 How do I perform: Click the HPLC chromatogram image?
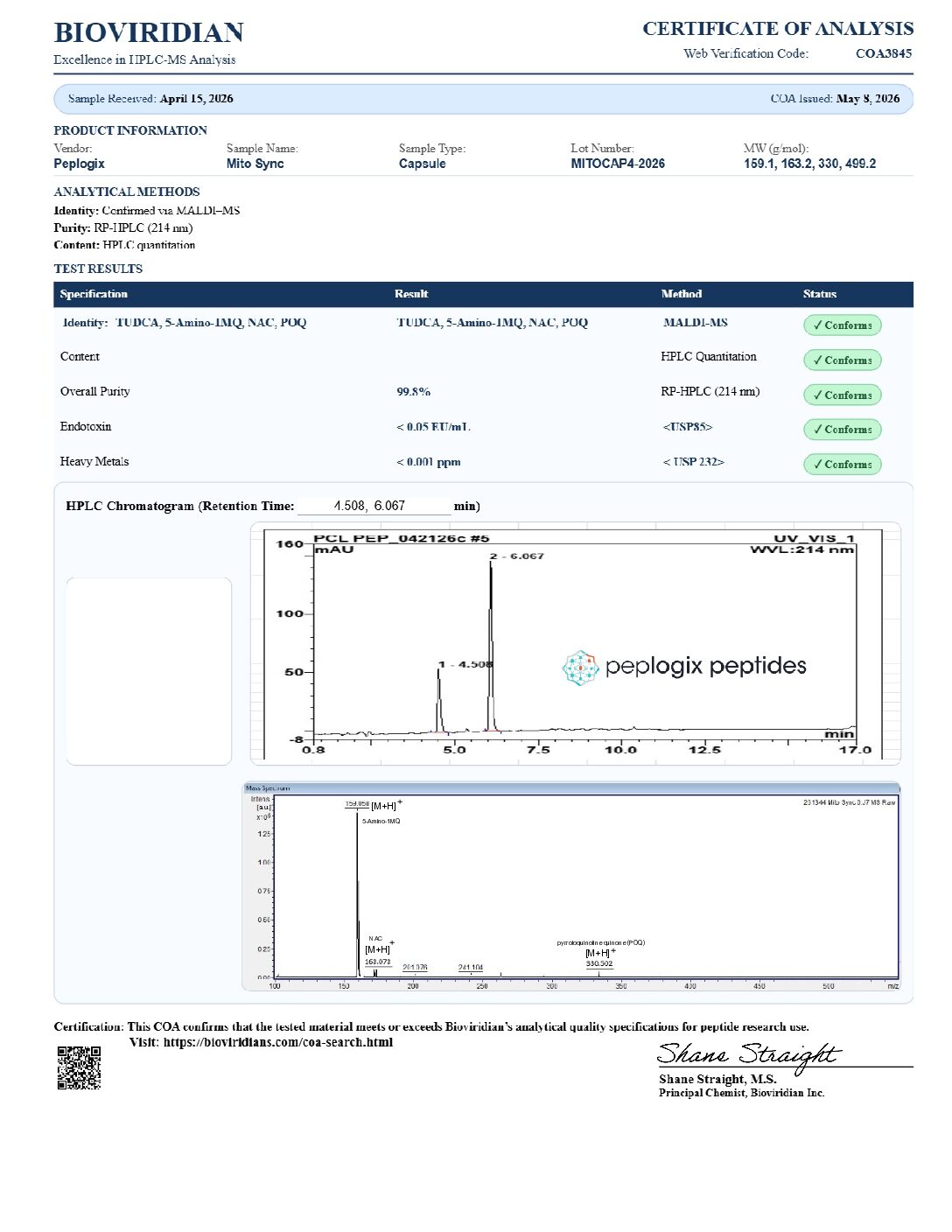(575, 643)
